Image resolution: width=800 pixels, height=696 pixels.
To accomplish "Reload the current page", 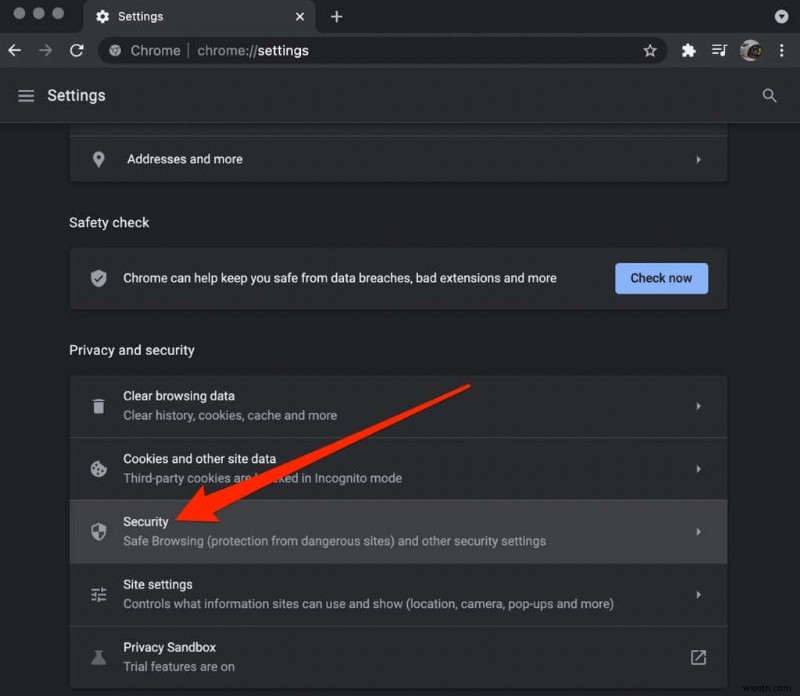I will 77,50.
